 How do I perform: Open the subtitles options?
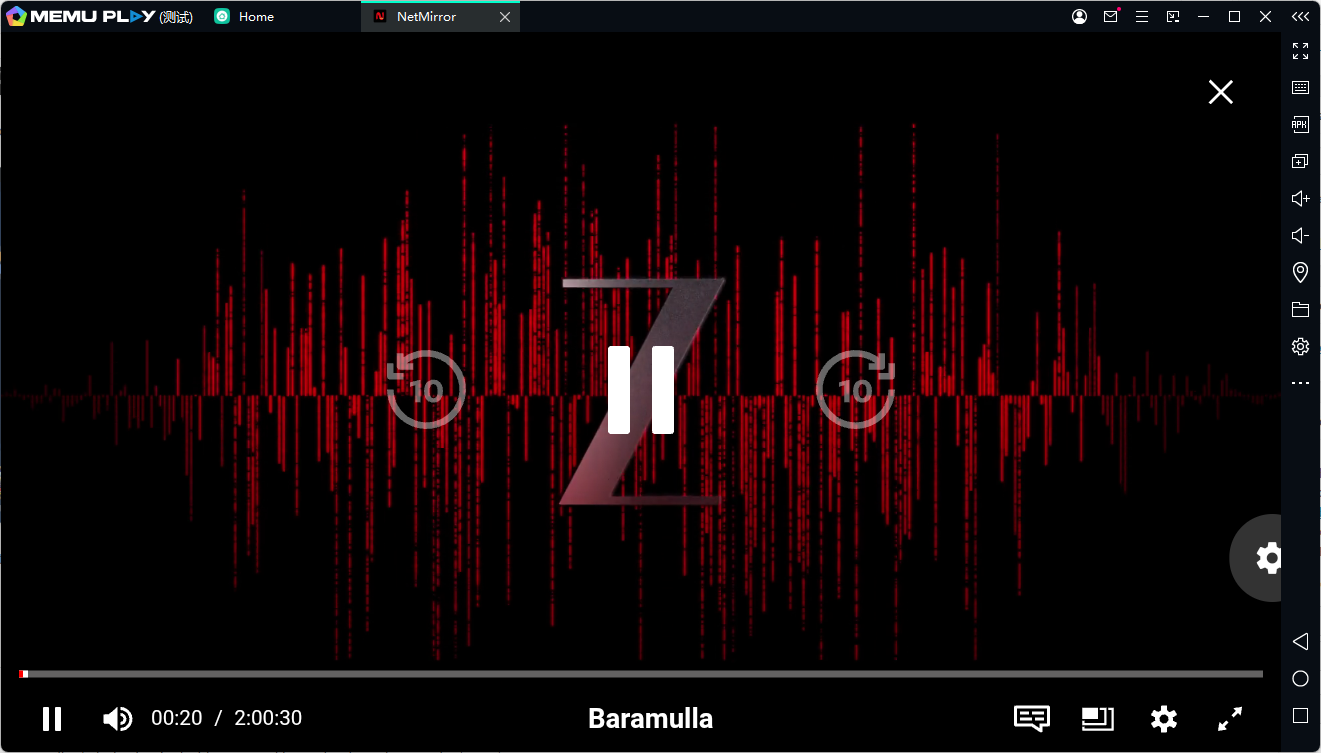1031,718
